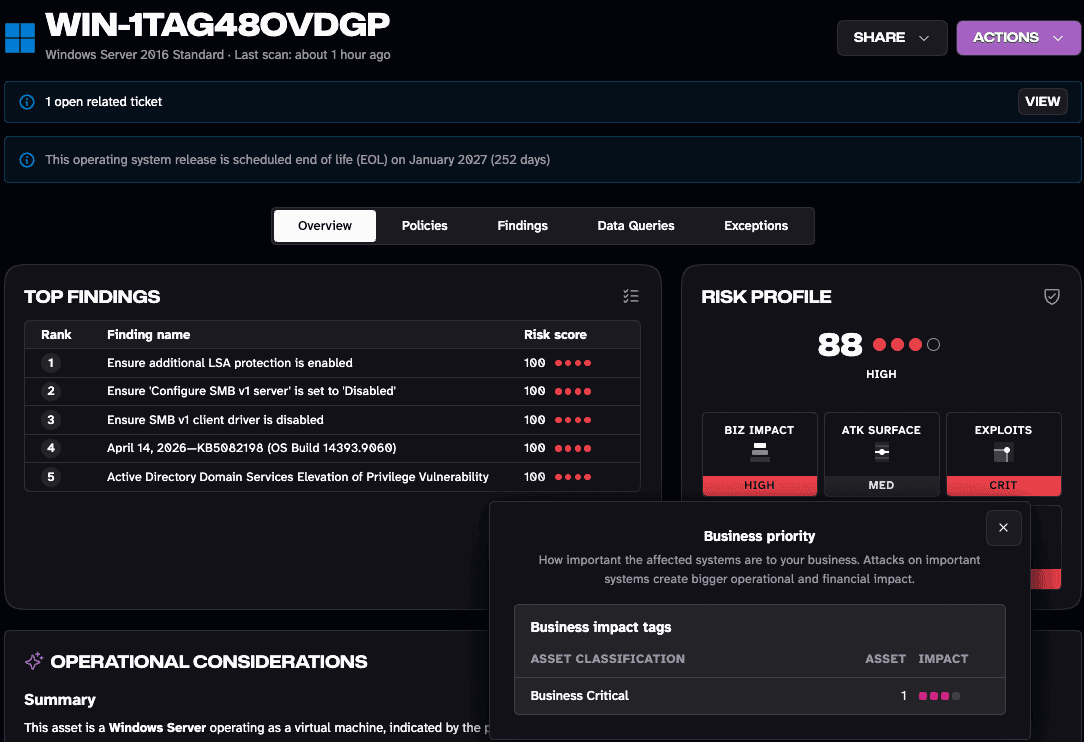Click the '1 open related ticket' text
This screenshot has width=1084, height=742.
tap(104, 102)
